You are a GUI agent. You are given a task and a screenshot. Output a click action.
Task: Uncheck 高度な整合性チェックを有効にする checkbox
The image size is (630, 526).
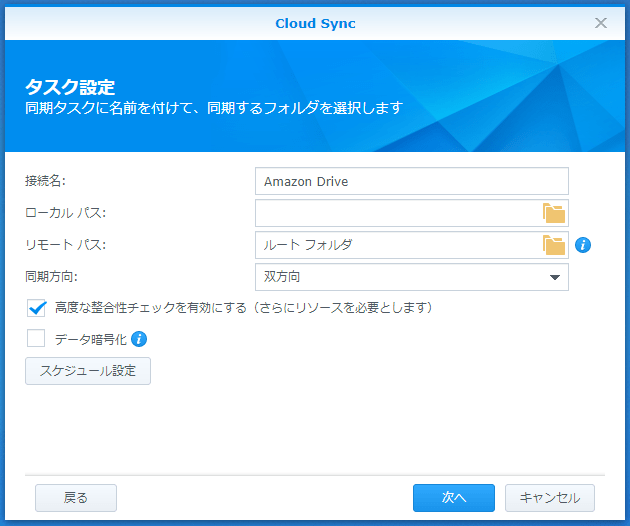[36, 308]
